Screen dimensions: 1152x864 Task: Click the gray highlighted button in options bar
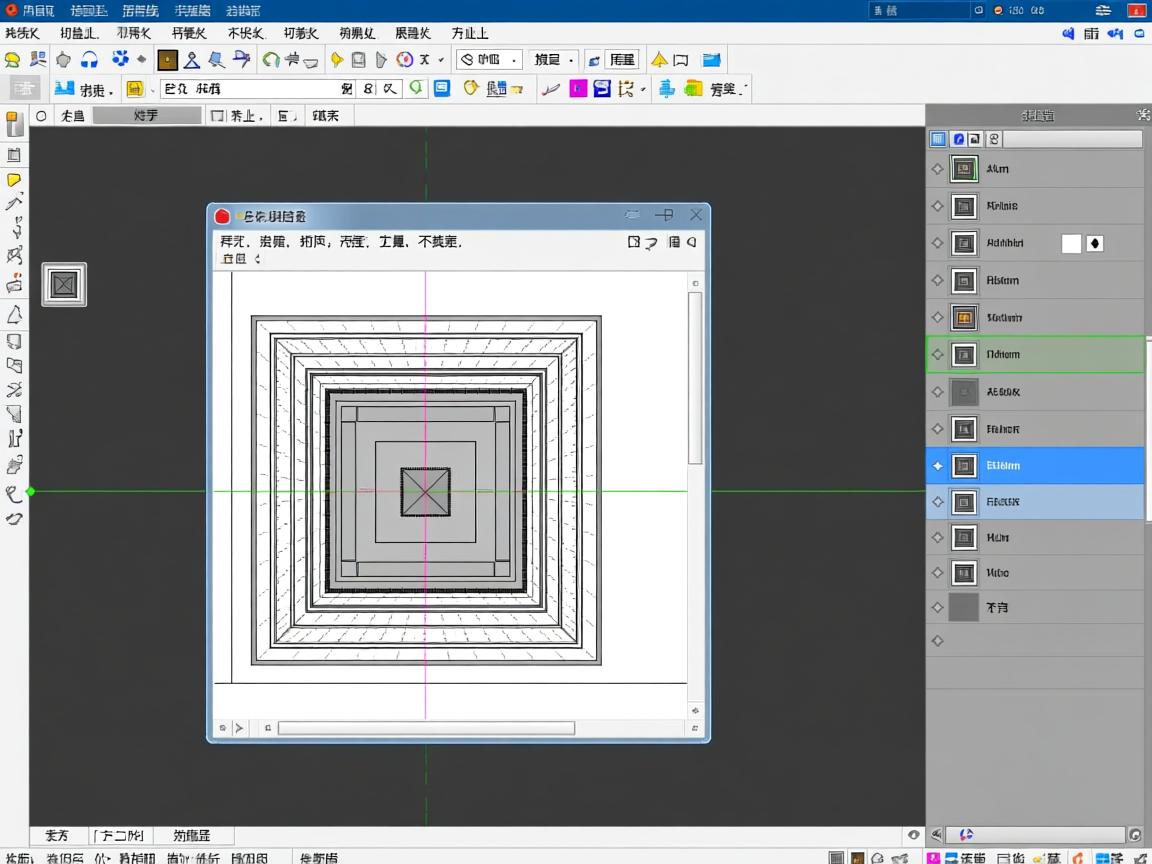pyautogui.click(x=147, y=116)
